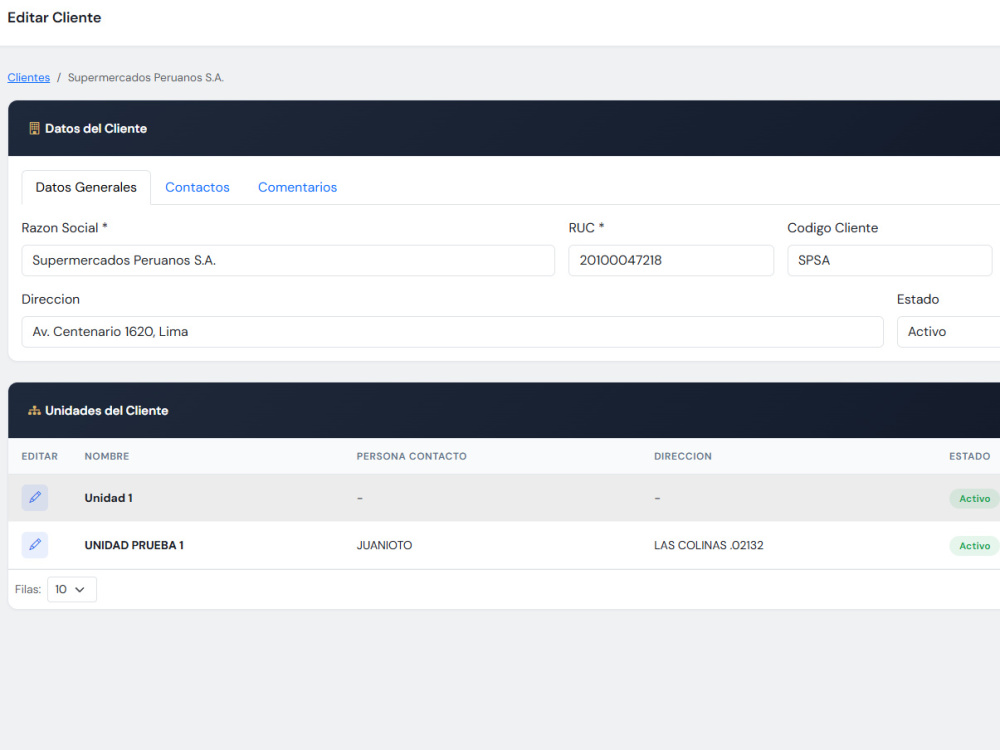Follow the Clientes breadcrumb link
Viewport: 1000px width, 750px height.
29,77
